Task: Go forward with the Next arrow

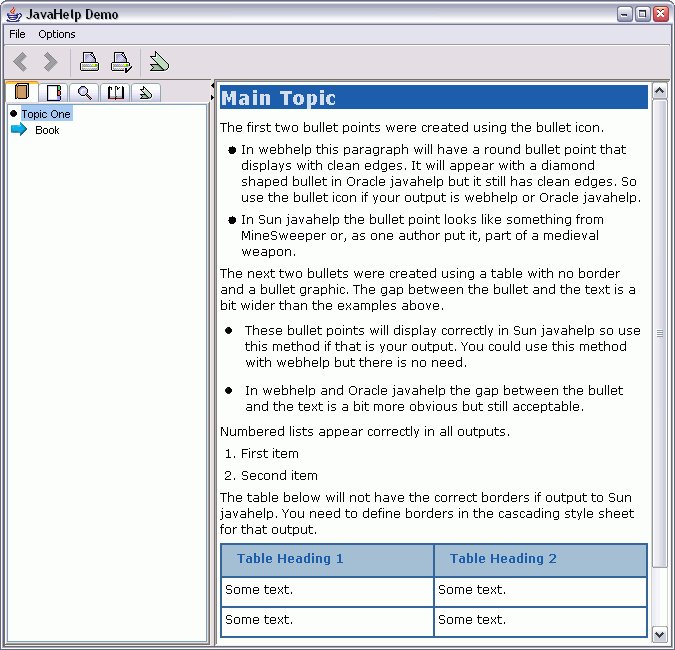Action: point(50,62)
